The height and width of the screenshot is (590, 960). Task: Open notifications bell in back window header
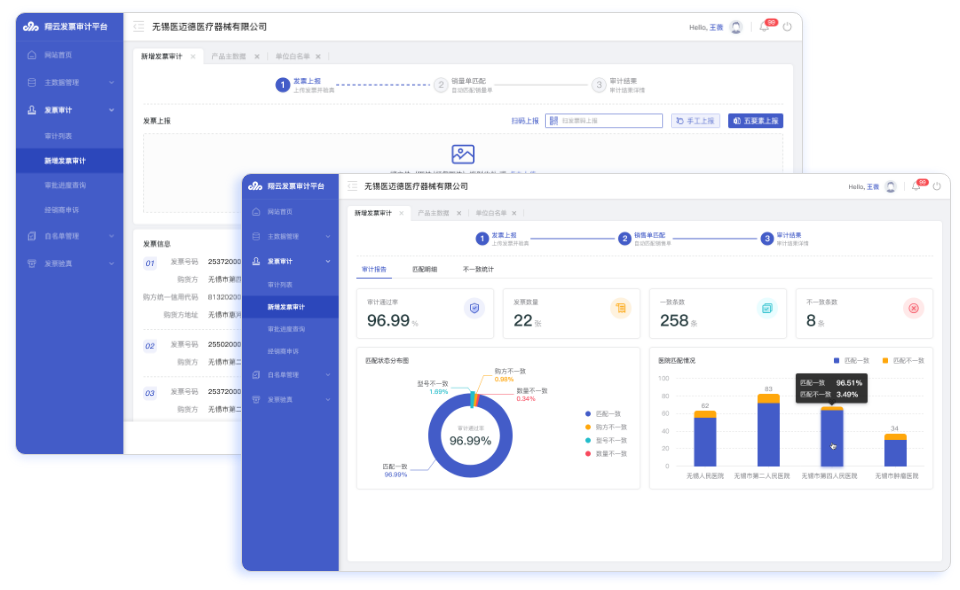(763, 27)
